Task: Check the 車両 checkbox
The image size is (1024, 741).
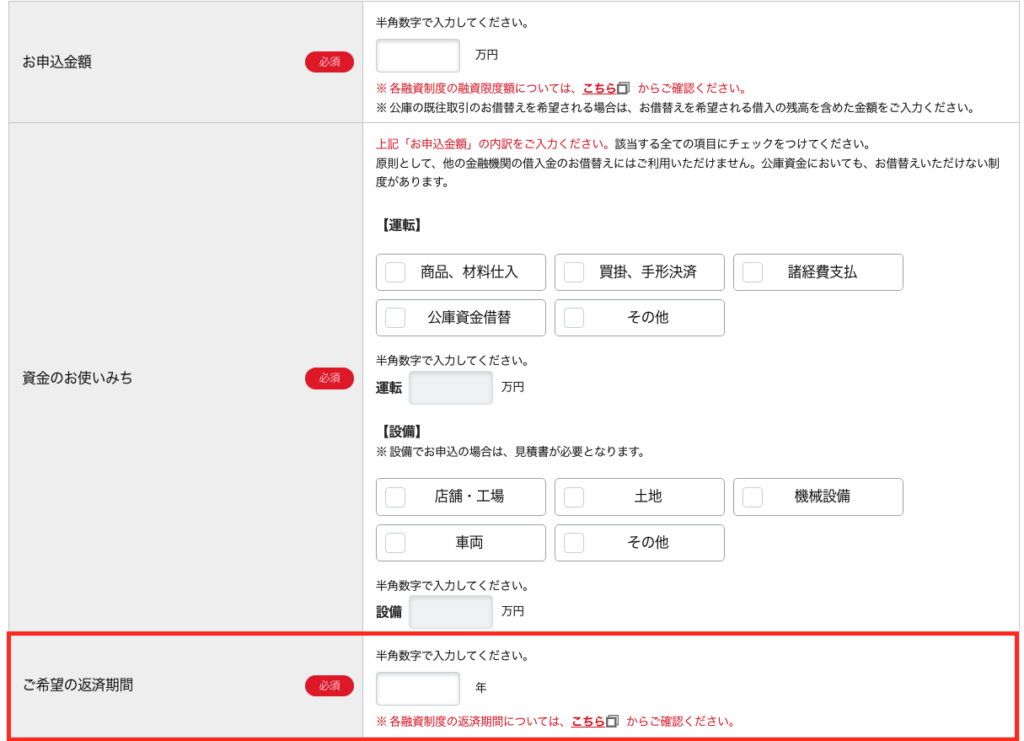Action: tap(396, 543)
